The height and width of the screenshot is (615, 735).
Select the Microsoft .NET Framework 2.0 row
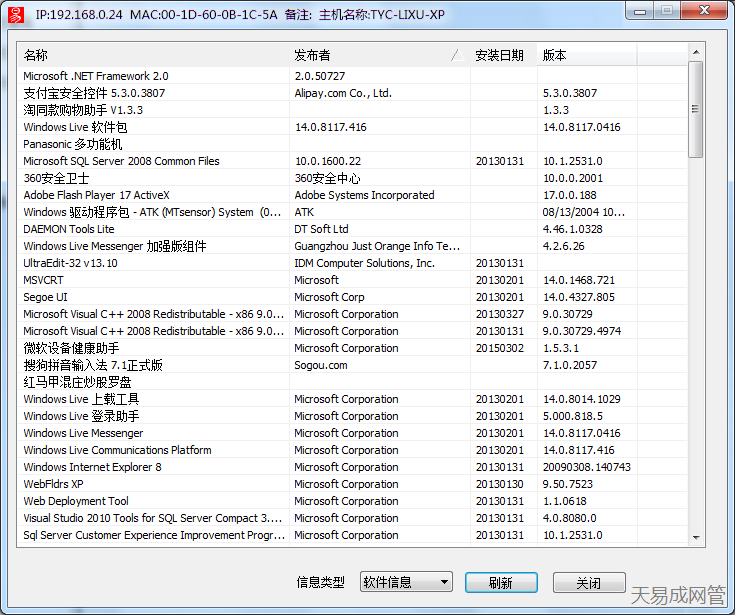point(96,76)
